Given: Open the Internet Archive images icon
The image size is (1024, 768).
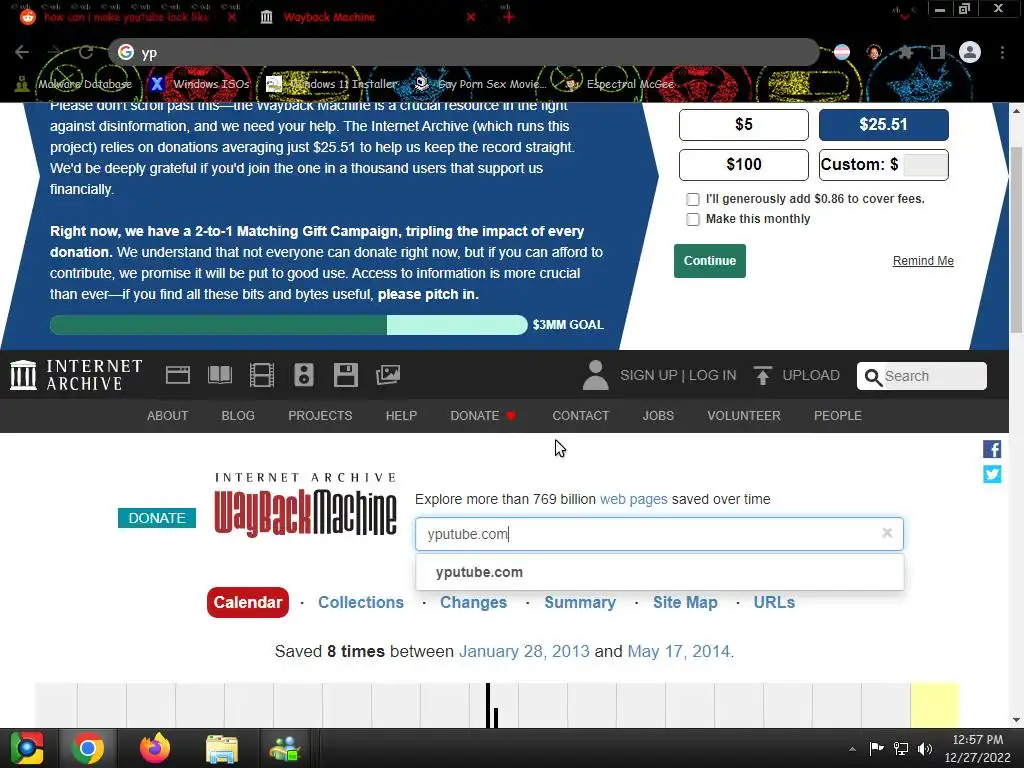Looking at the screenshot, I should pos(388,375).
